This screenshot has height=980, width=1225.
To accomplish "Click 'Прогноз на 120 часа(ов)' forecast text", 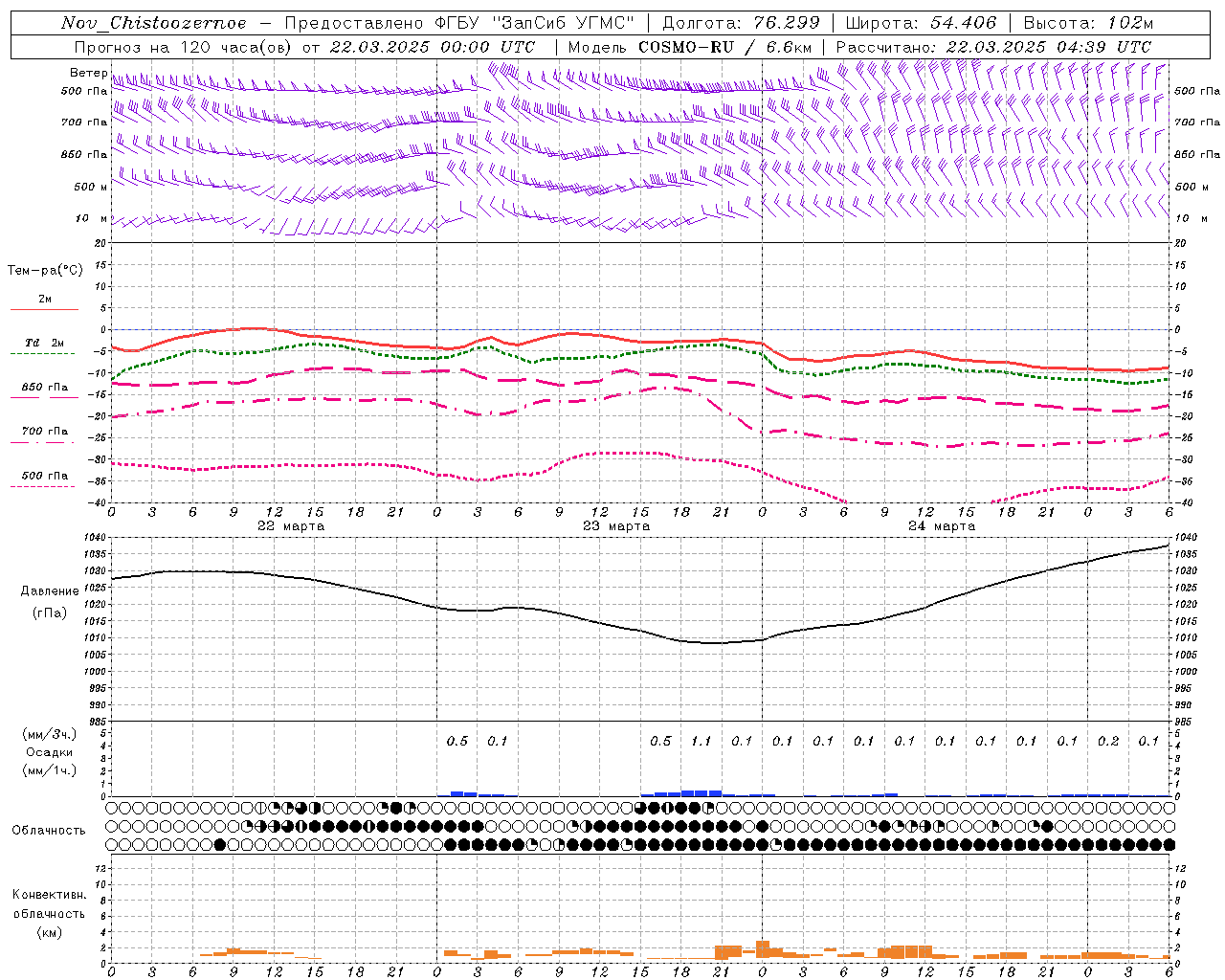I will [184, 47].
